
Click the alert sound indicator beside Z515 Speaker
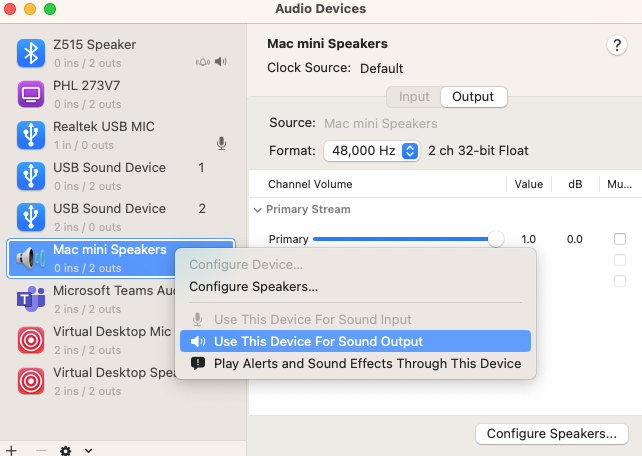203,62
